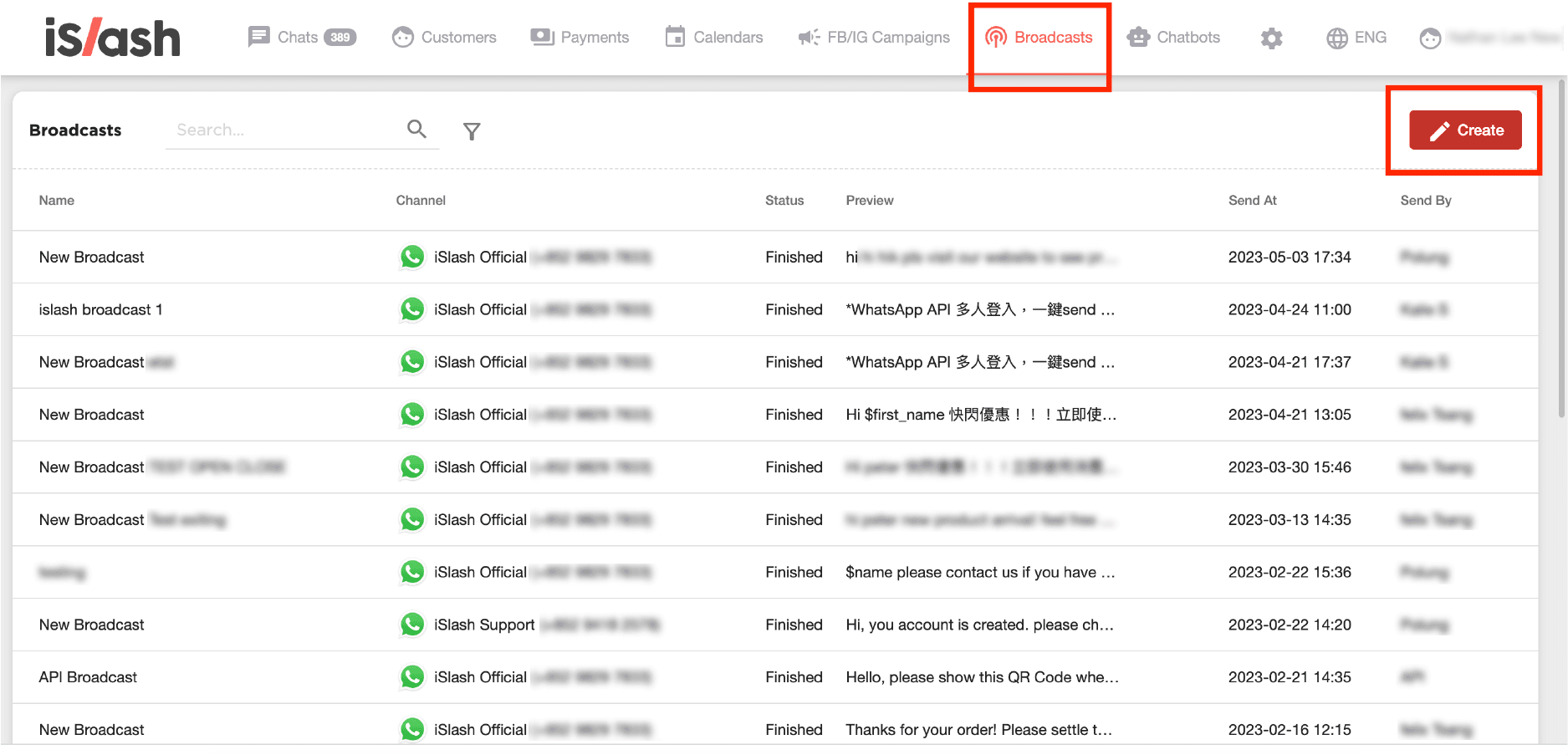The width and height of the screenshot is (1568, 755).
Task: Click the $name please contact us preview
Action: click(x=980, y=573)
